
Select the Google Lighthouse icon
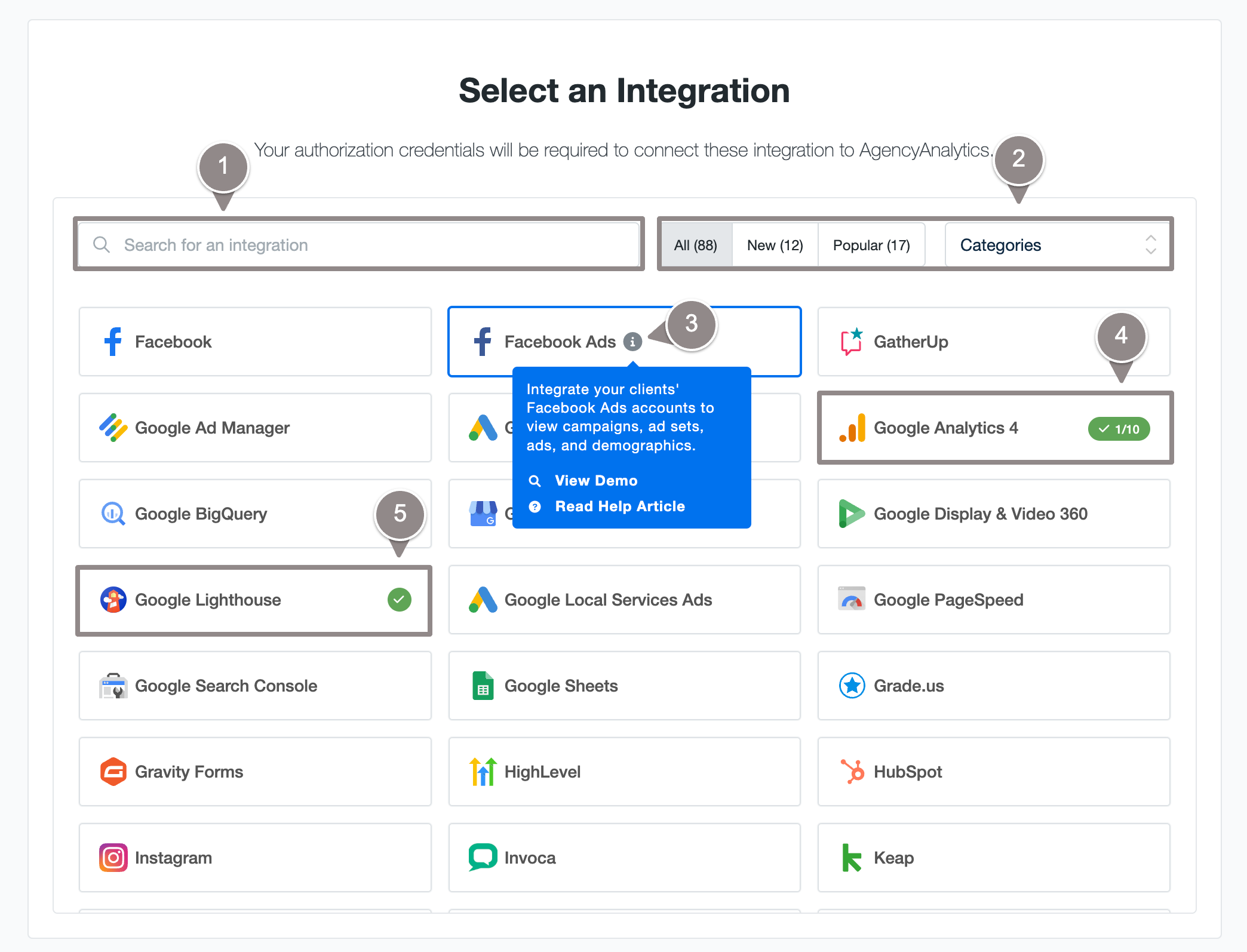pos(113,600)
